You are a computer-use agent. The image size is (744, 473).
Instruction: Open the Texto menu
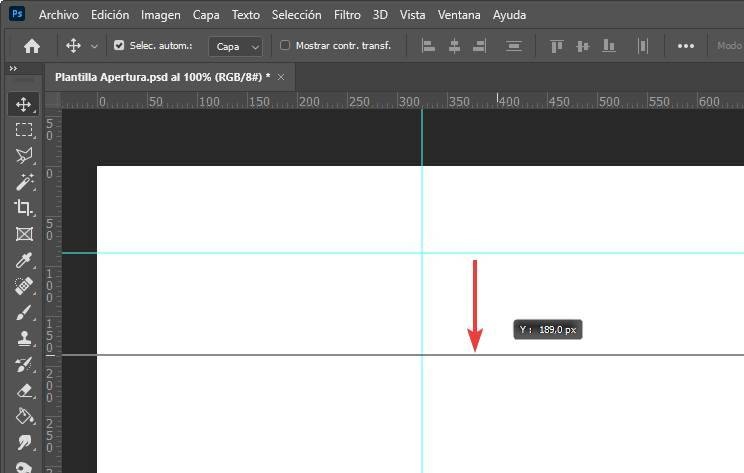(x=245, y=15)
